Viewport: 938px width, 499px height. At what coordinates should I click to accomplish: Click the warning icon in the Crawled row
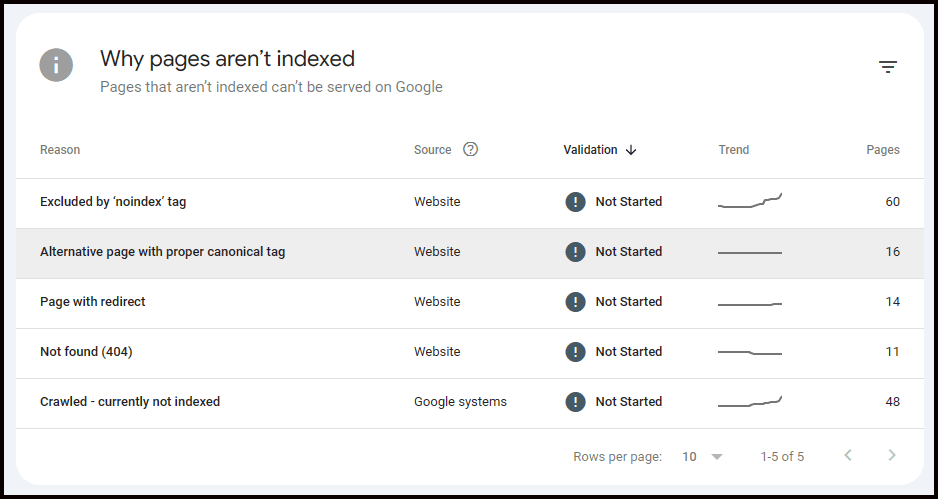[575, 402]
